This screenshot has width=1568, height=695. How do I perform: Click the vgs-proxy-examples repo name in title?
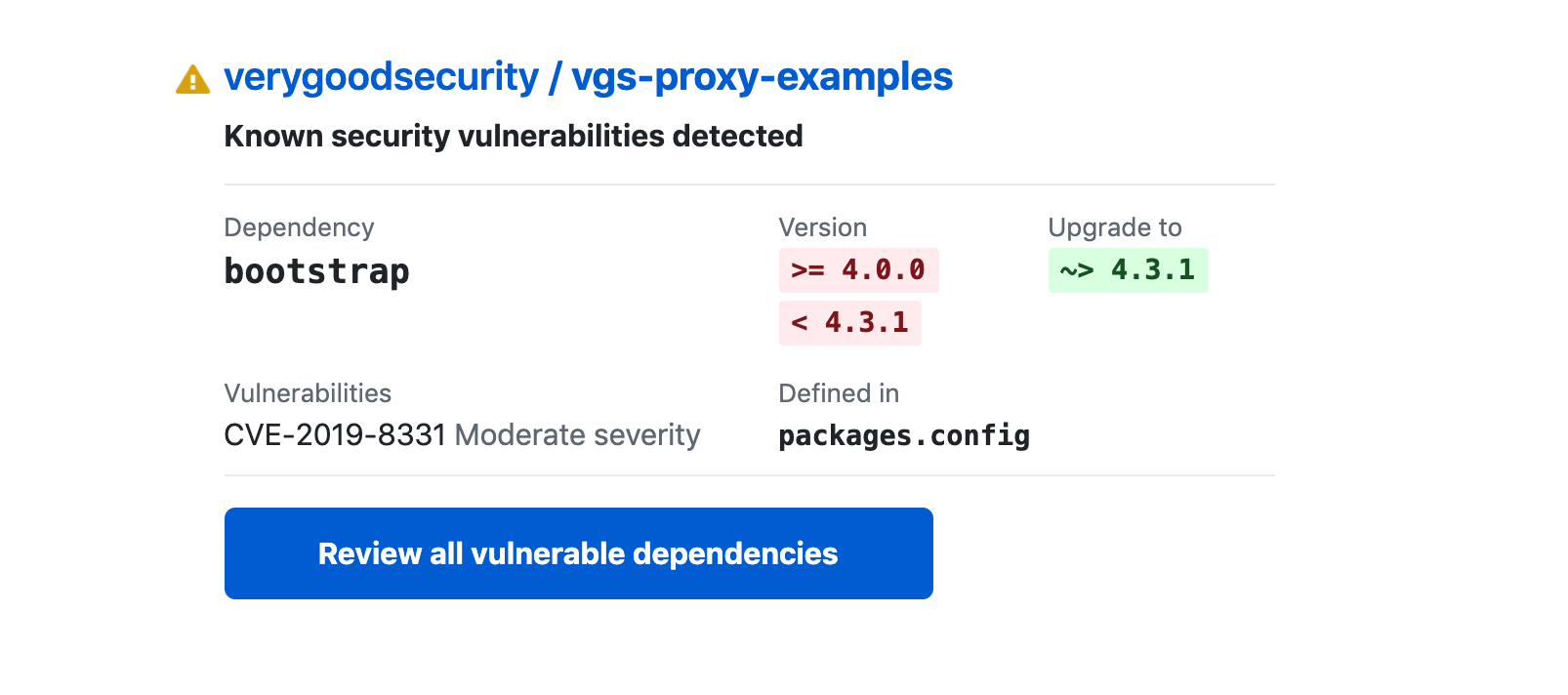coord(762,77)
